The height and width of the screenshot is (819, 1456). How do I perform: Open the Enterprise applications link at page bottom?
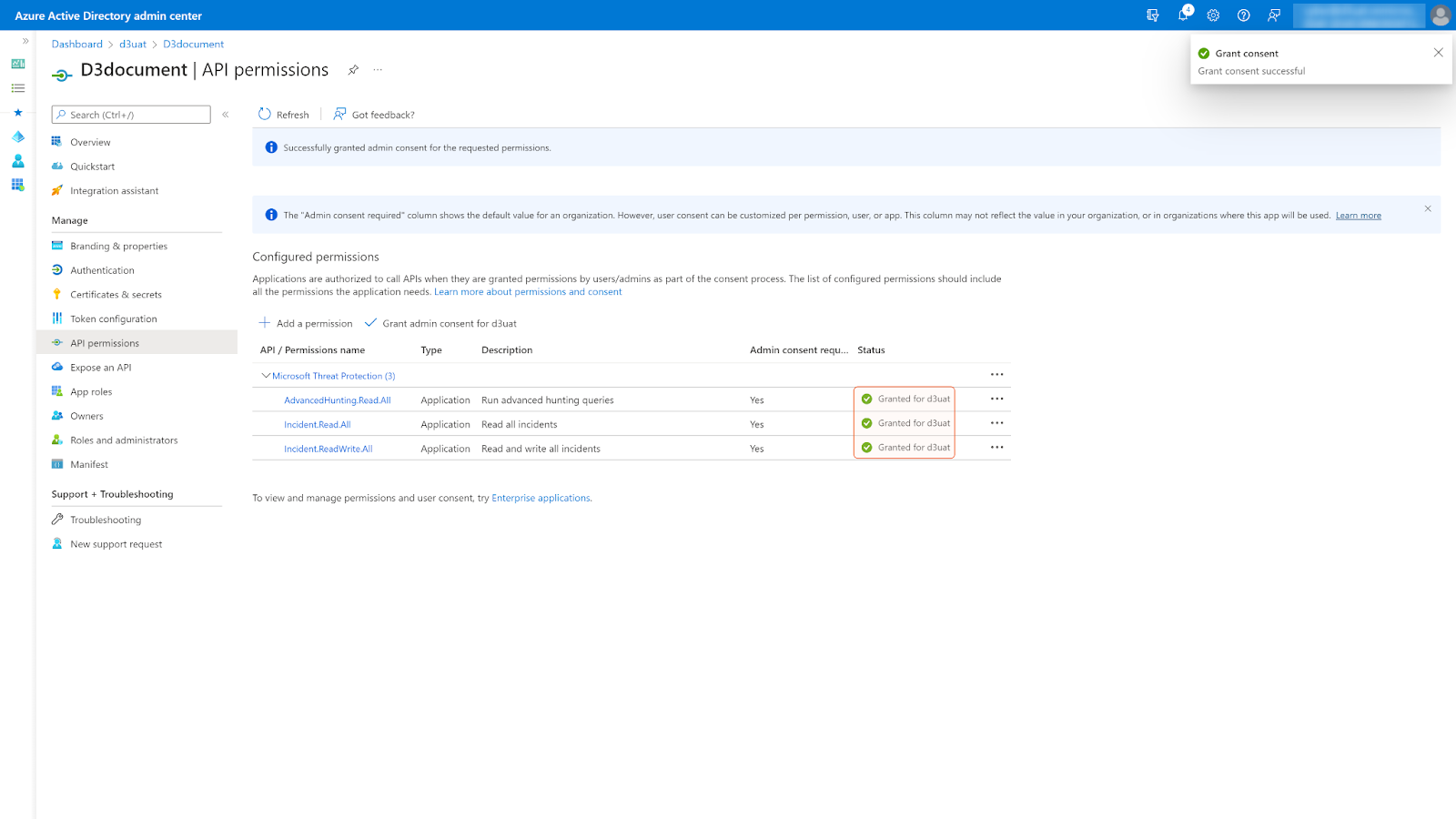click(541, 498)
